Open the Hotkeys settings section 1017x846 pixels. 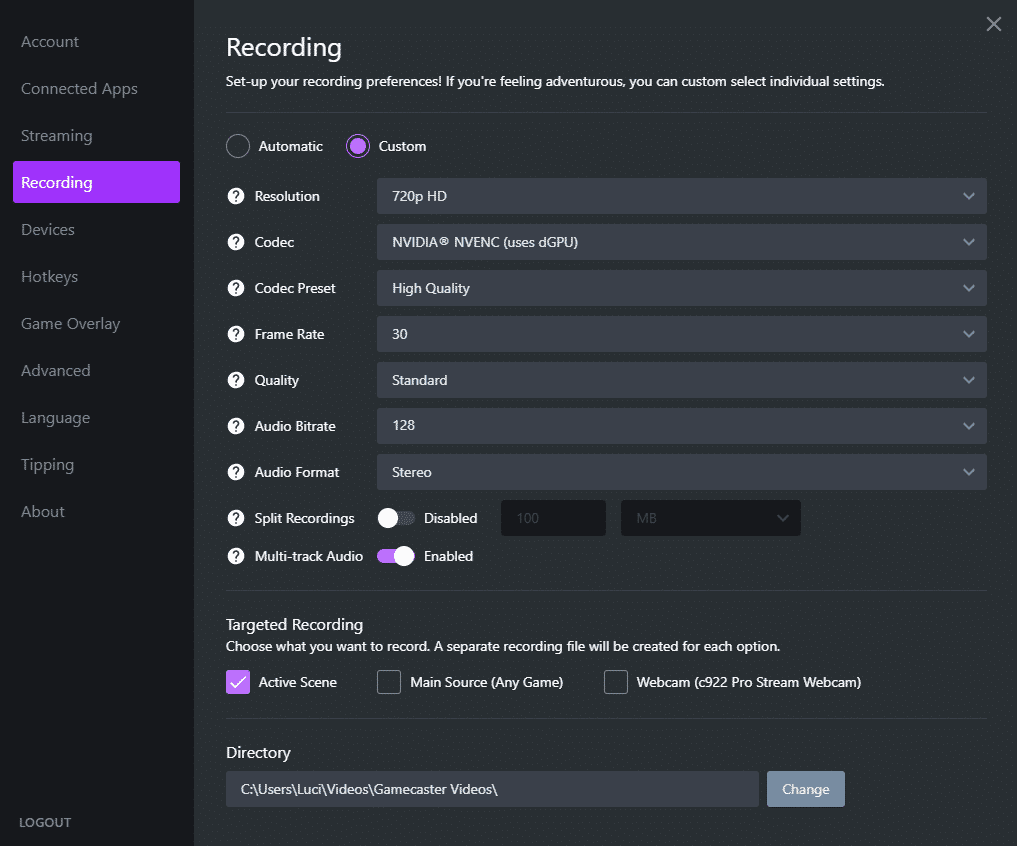point(49,277)
